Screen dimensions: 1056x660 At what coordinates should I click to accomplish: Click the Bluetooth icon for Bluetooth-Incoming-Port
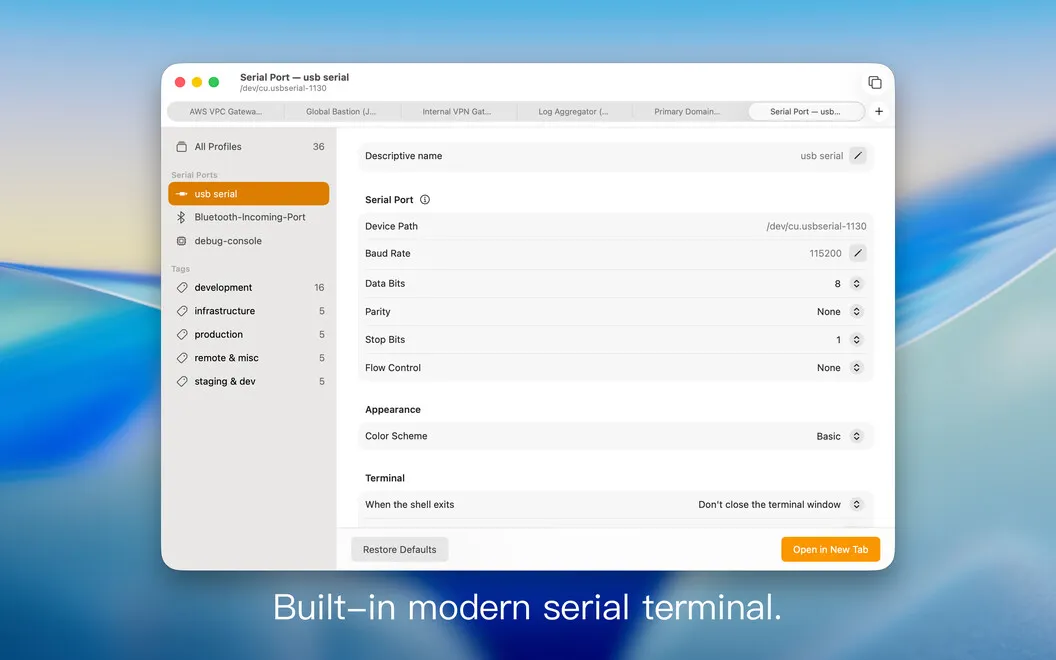click(181, 217)
